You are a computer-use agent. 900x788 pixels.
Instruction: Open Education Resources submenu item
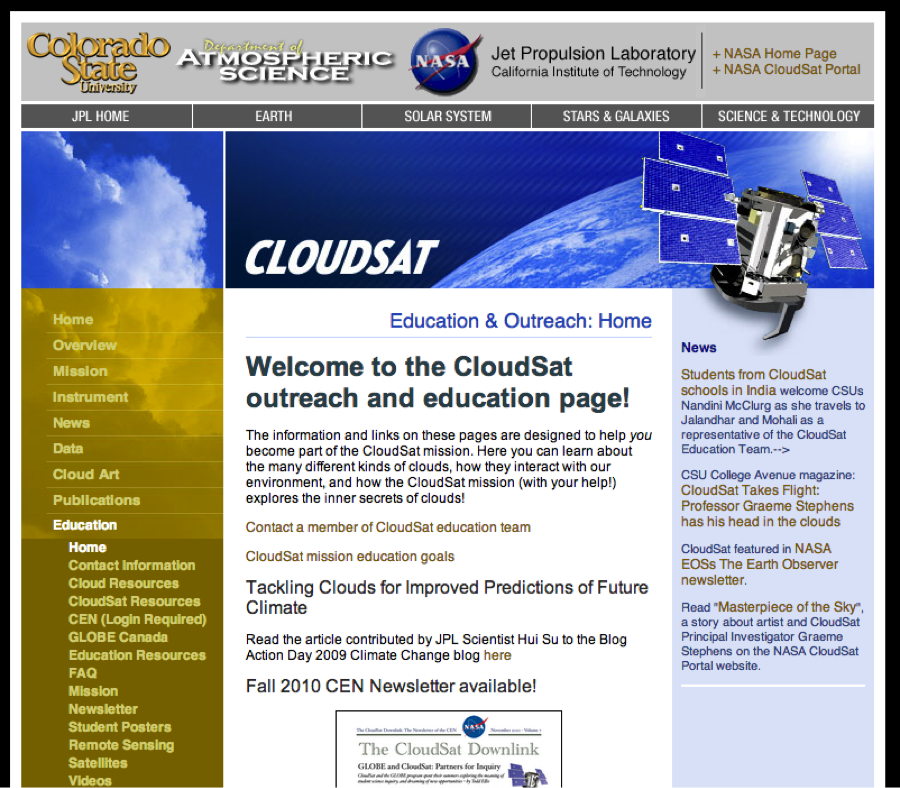tap(137, 655)
